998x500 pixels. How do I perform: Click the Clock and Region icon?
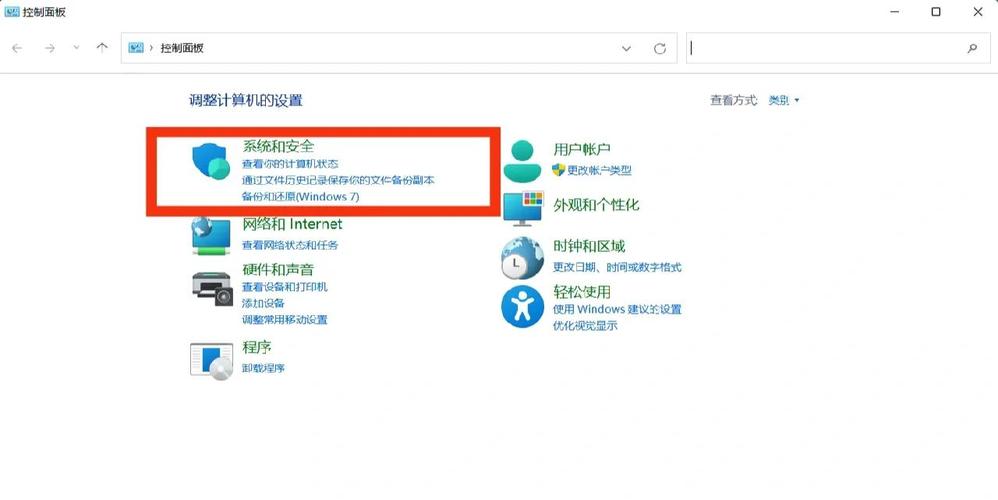click(x=522, y=257)
